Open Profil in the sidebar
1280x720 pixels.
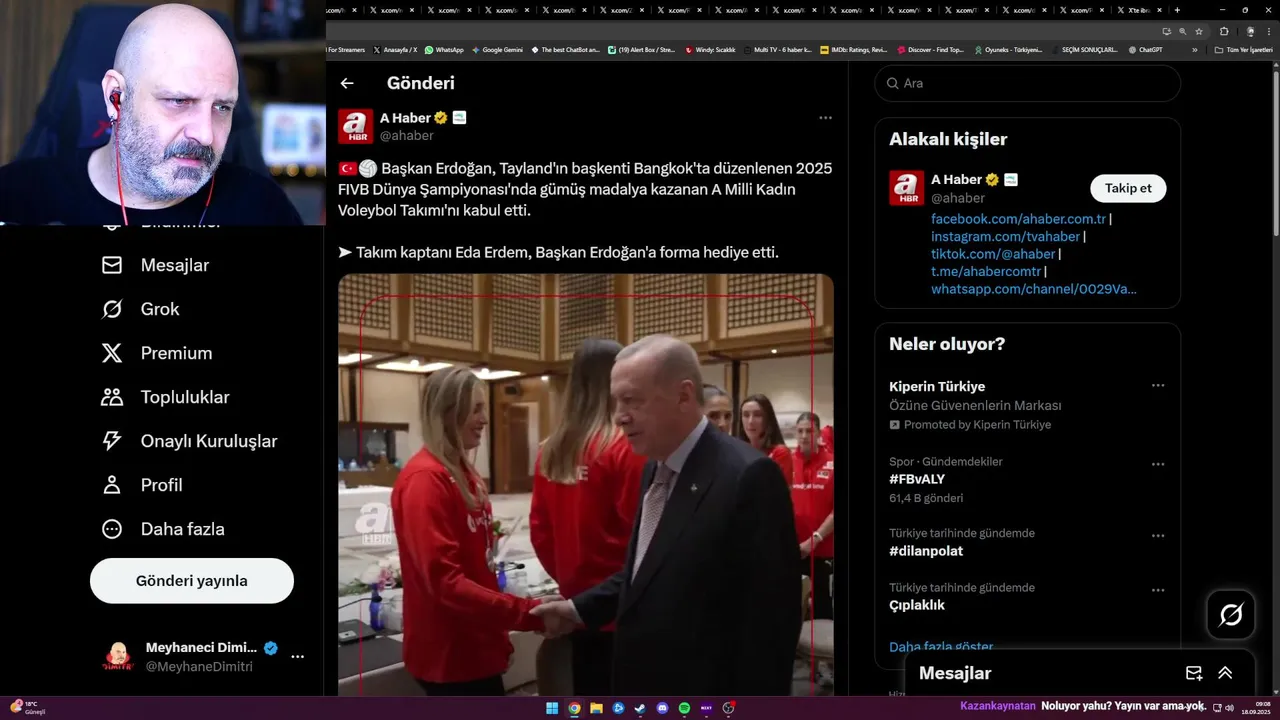pyautogui.click(x=141, y=485)
